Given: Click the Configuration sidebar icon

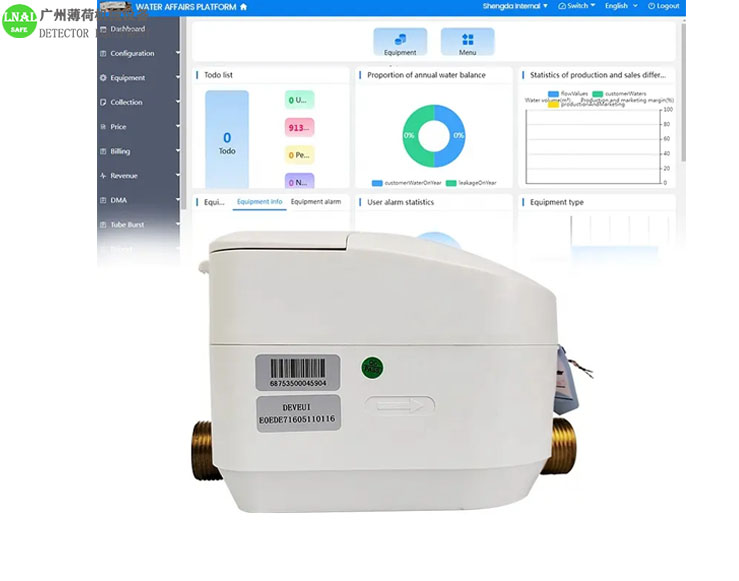Looking at the screenshot, I should click(103, 53).
